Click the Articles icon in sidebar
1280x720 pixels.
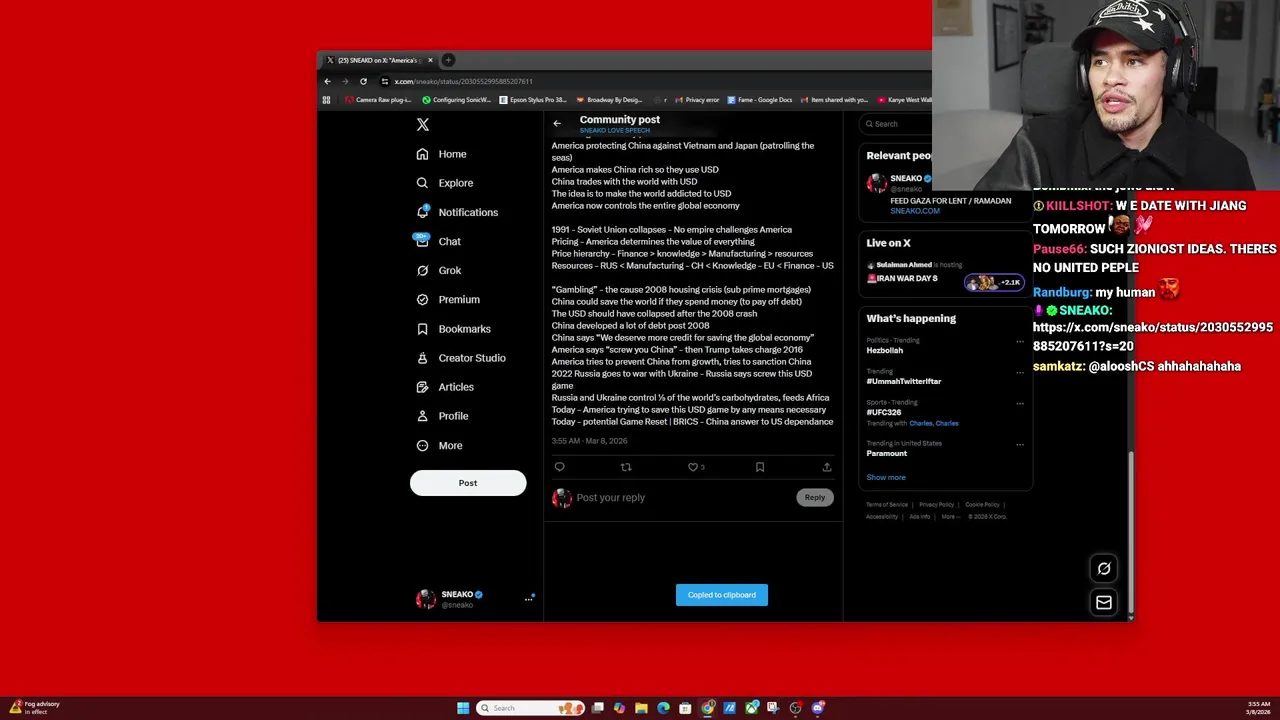point(422,386)
